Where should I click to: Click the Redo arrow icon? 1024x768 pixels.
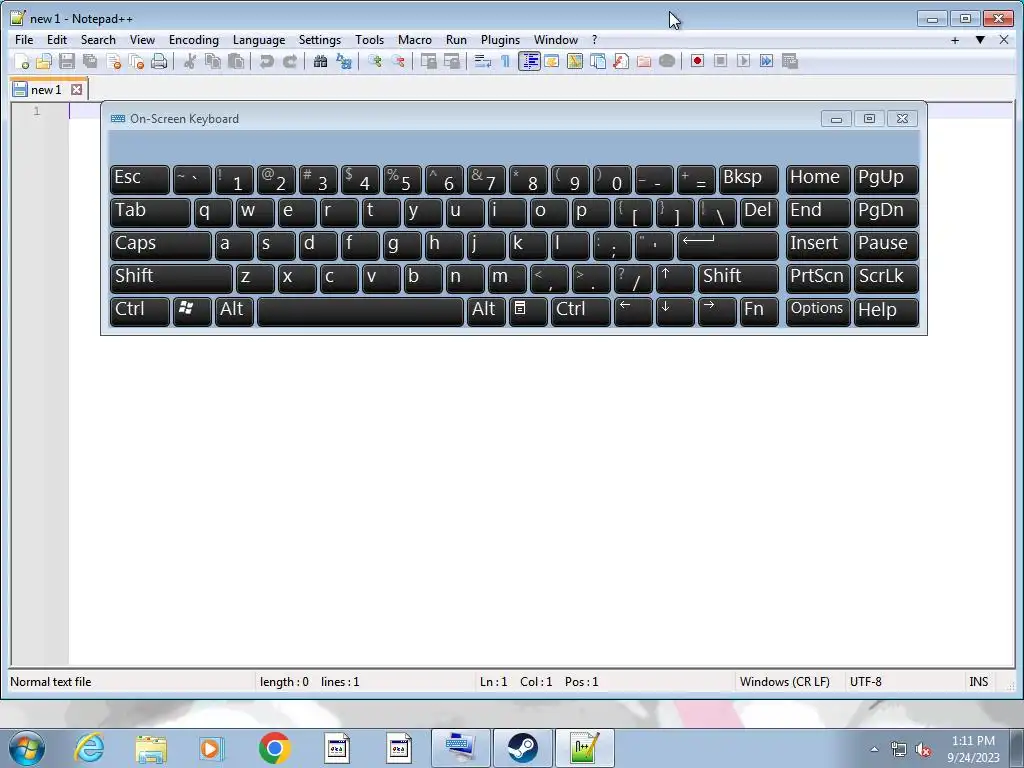(289, 61)
